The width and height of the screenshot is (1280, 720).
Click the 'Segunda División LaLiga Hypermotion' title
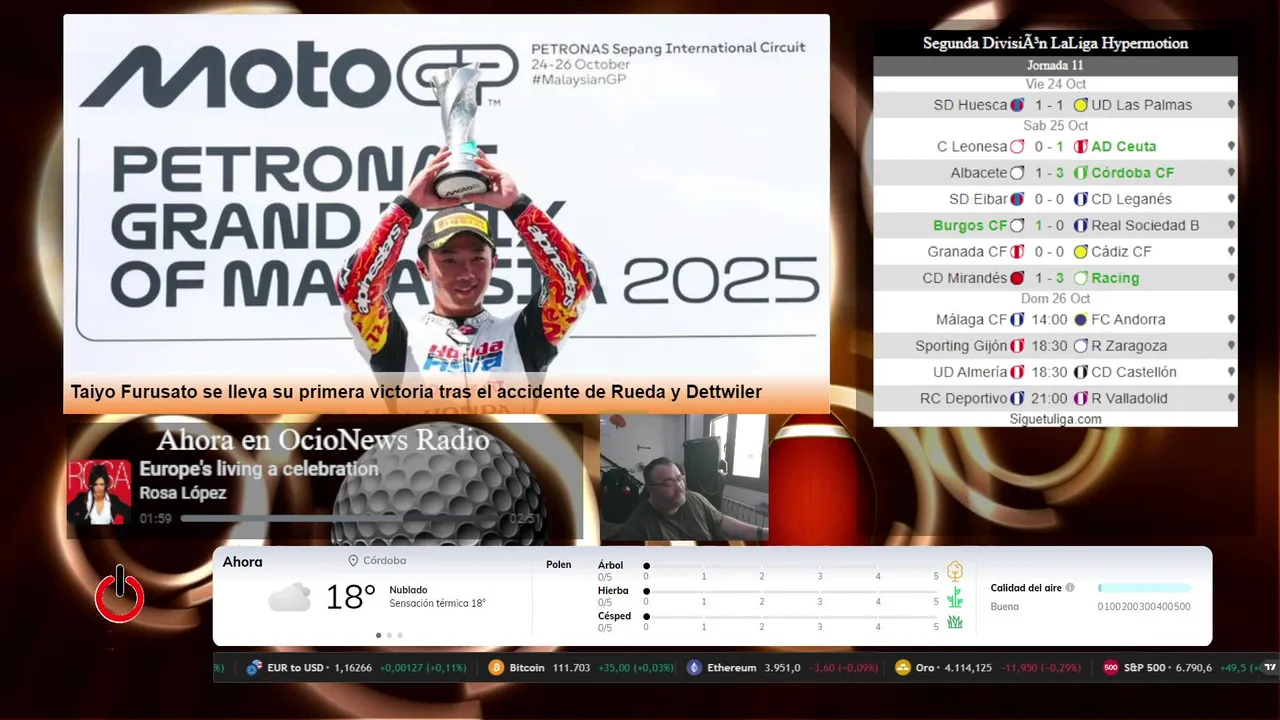1055,43
